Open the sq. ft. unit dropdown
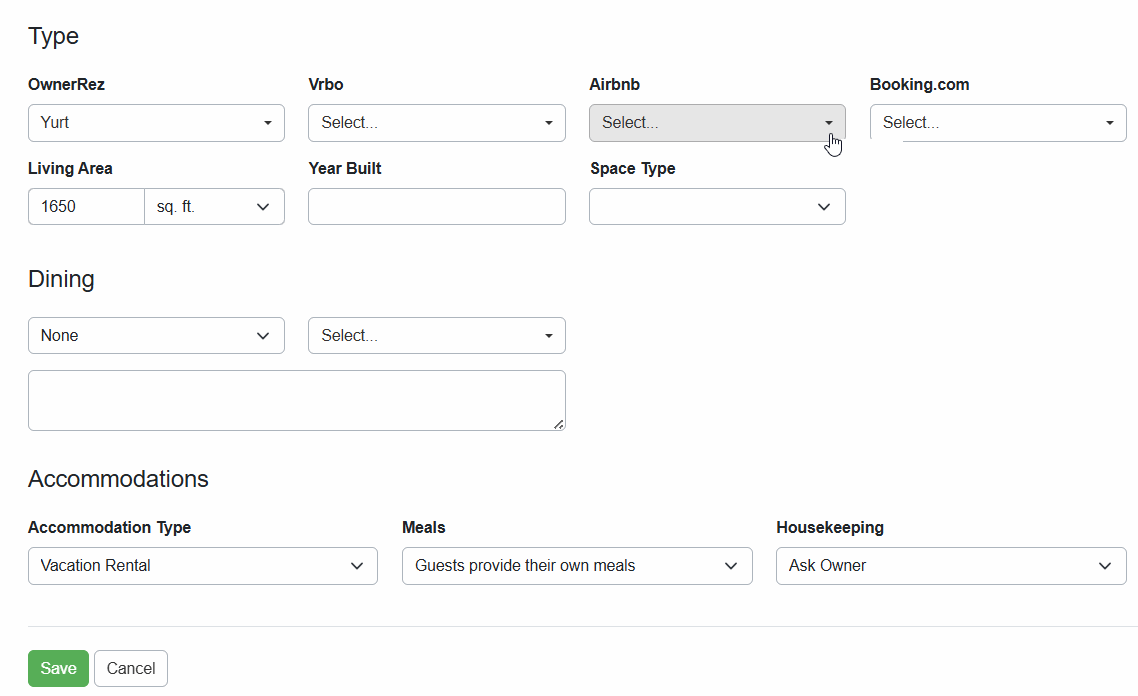This screenshot has height=696, width=1138. pos(214,206)
